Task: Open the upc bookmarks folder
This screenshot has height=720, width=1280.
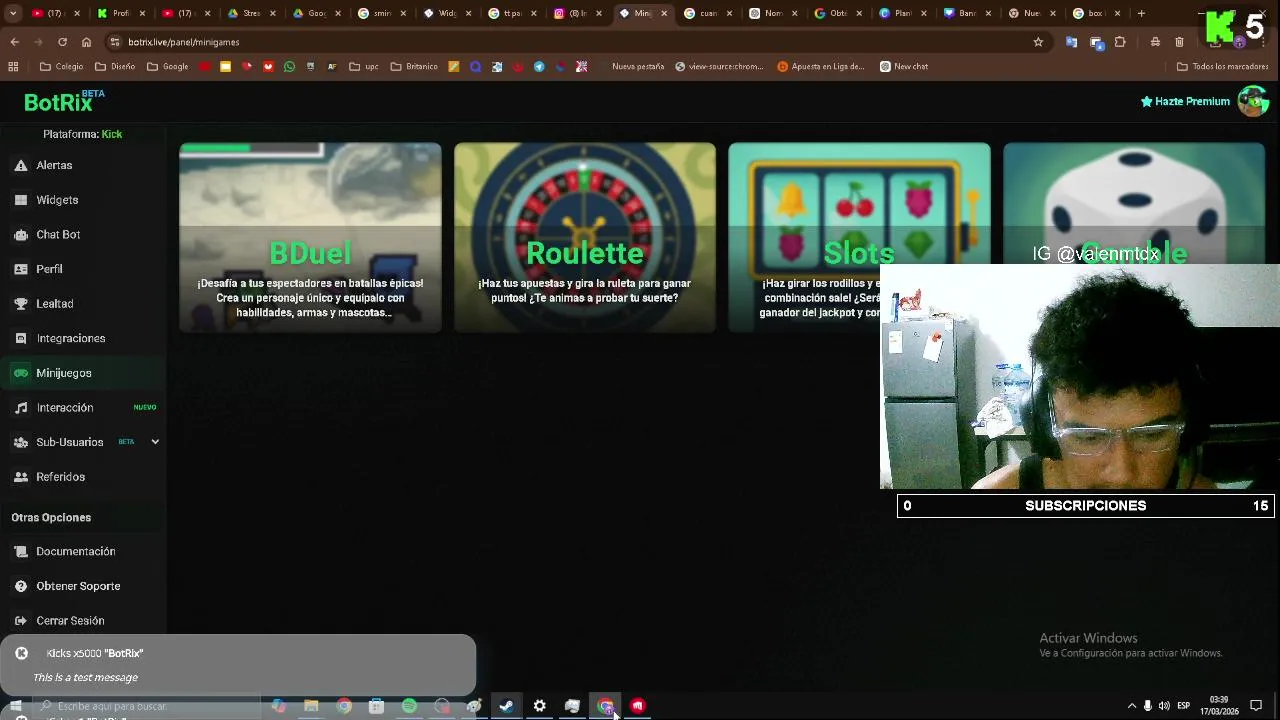Action: point(363,66)
